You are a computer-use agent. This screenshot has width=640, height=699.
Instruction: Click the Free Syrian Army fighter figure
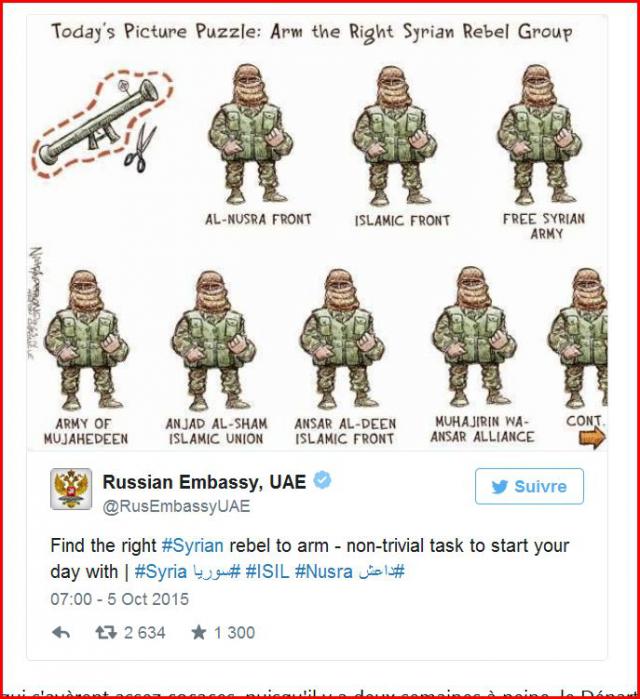[539, 134]
